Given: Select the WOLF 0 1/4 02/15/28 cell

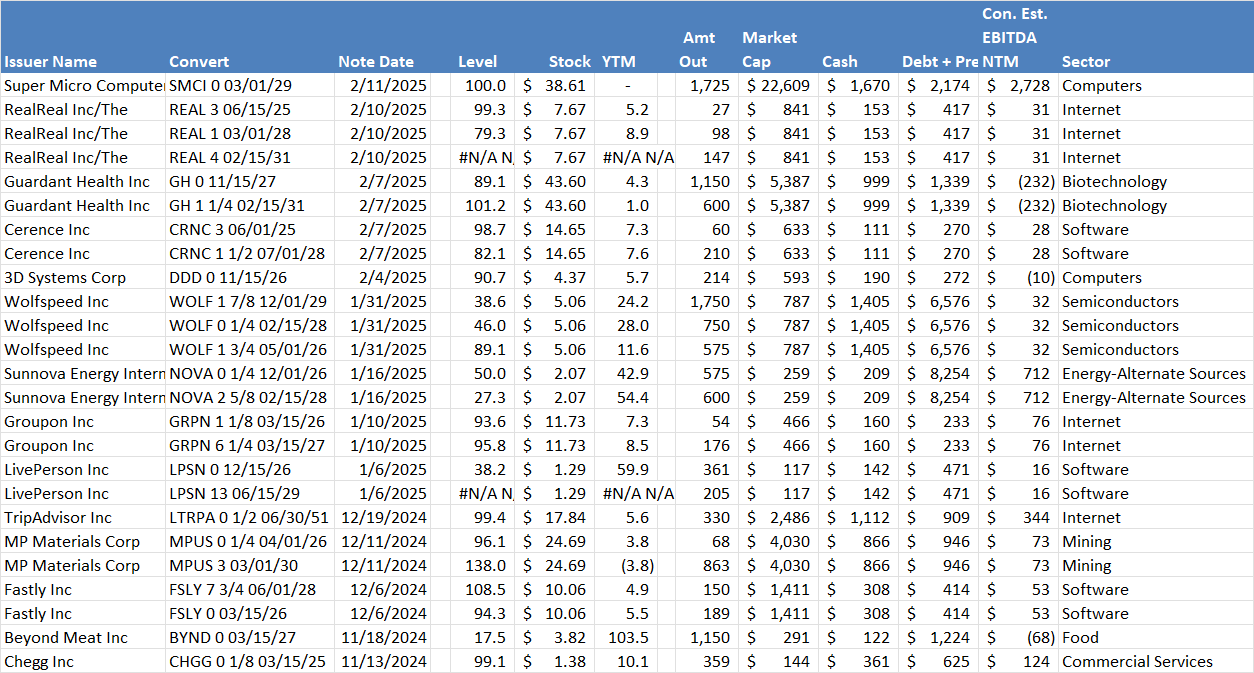Looking at the screenshot, I should [x=248, y=326].
